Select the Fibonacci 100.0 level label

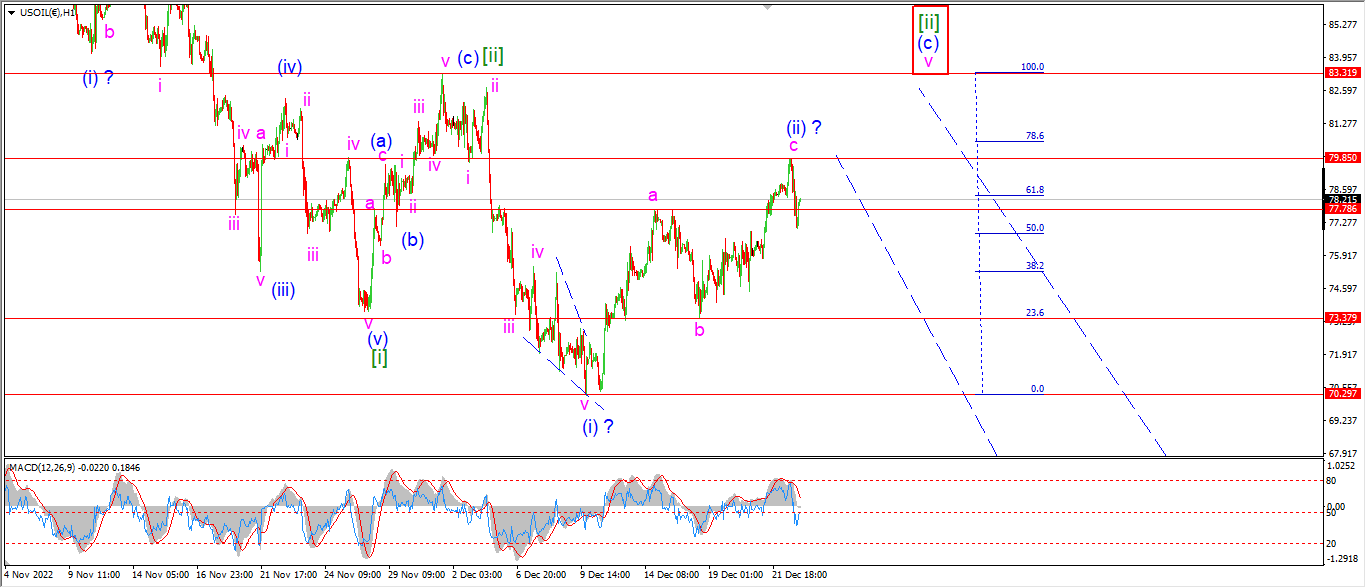click(x=1032, y=67)
